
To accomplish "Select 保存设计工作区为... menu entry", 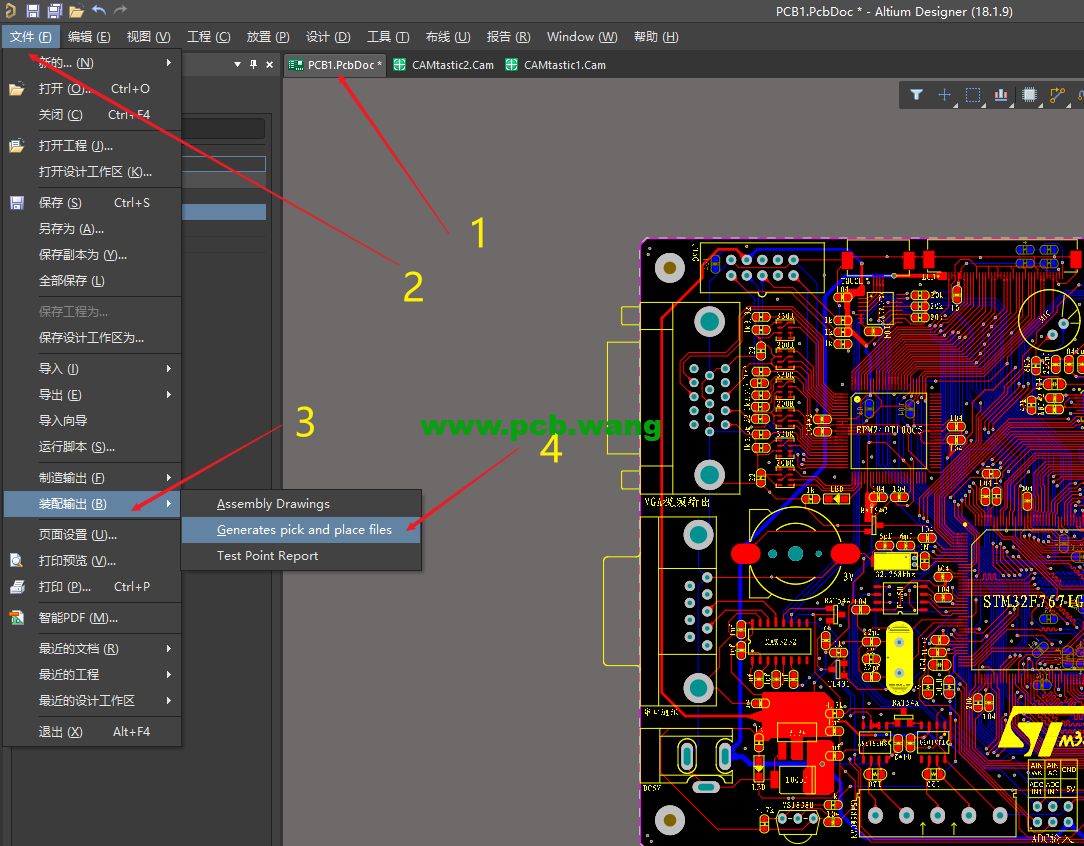I will coord(92,338).
